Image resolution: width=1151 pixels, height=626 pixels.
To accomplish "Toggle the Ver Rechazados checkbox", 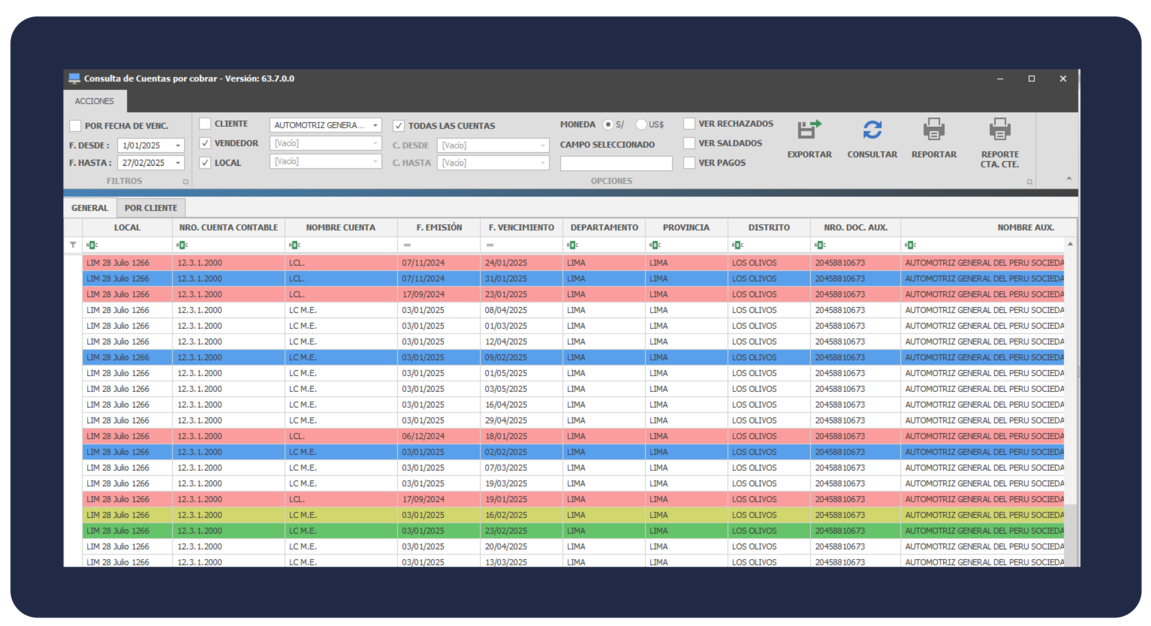I will (x=690, y=124).
